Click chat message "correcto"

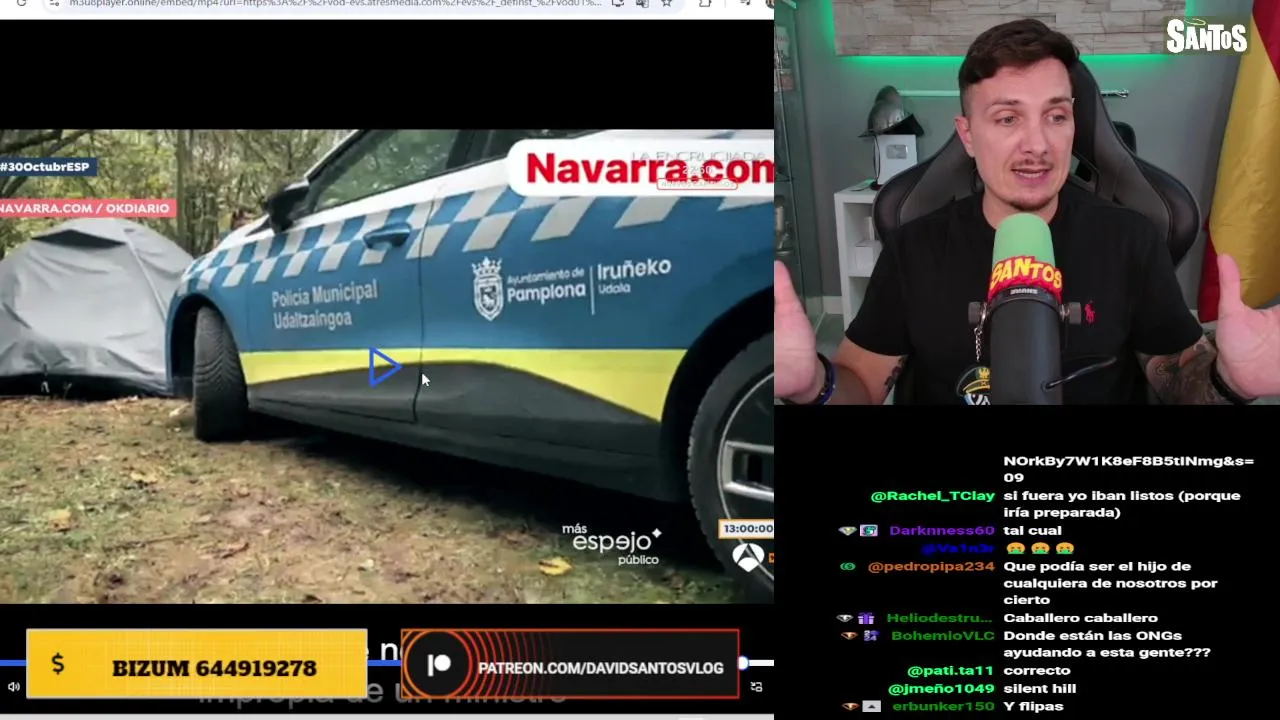[1036, 671]
